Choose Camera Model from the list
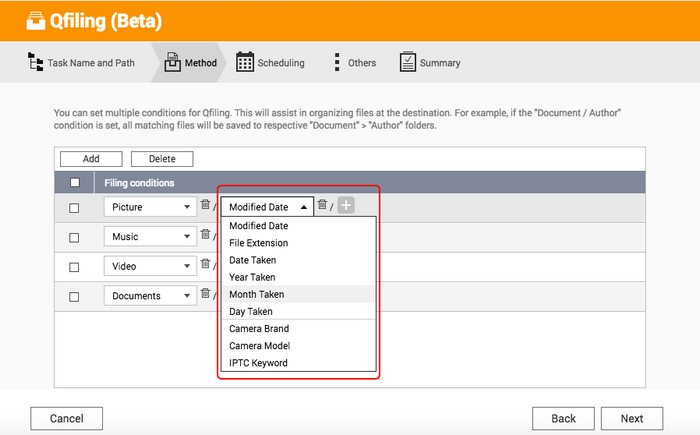Image resolution: width=700 pixels, height=435 pixels. 299,345
